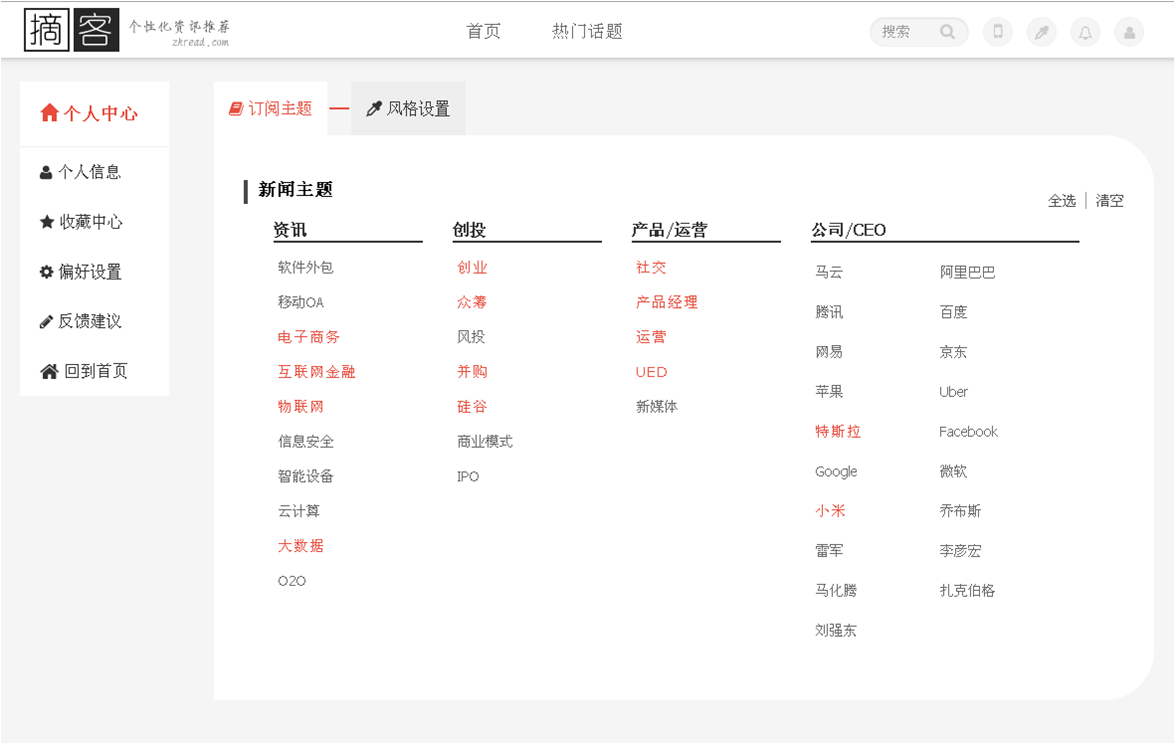Deselect the 社交 topic

click(x=651, y=267)
